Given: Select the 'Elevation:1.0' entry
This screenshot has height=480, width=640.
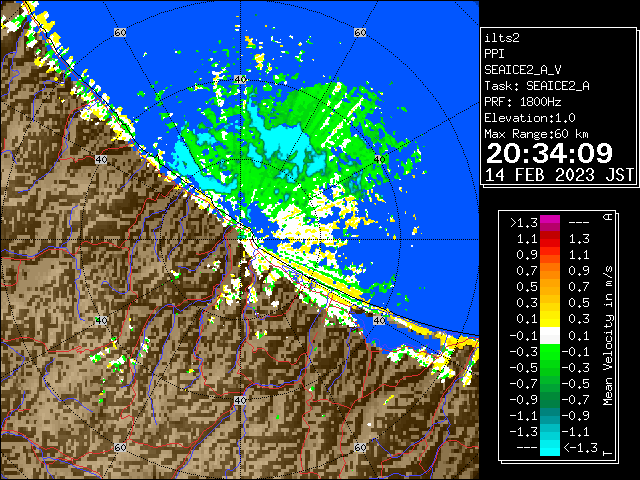Looking at the screenshot, I should (x=530, y=118).
